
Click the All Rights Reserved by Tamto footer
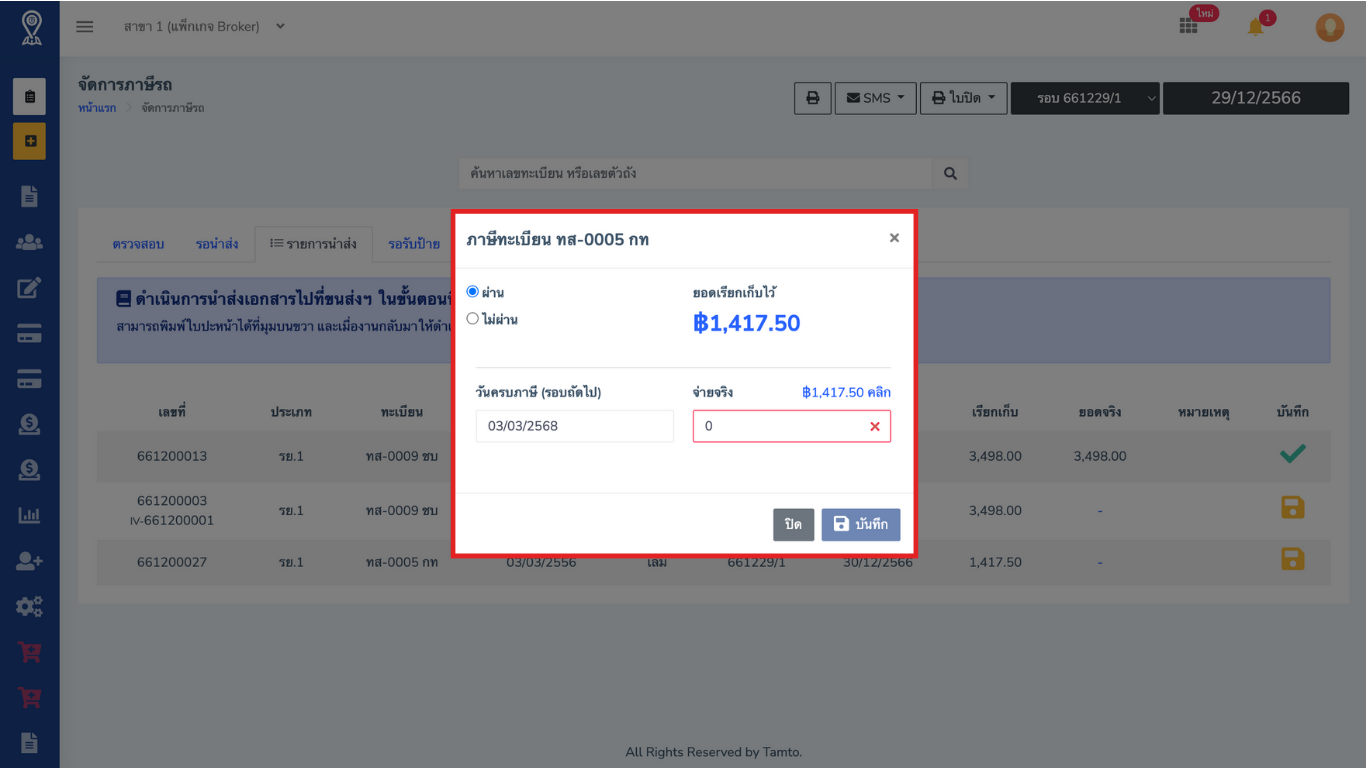pyautogui.click(x=713, y=752)
